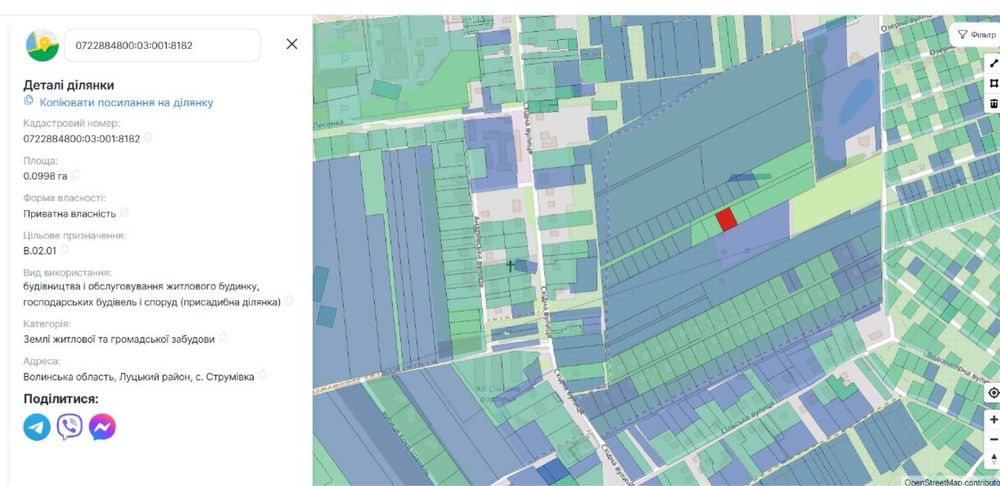
Task: Share the parcel via Messenger
Action: point(102,427)
